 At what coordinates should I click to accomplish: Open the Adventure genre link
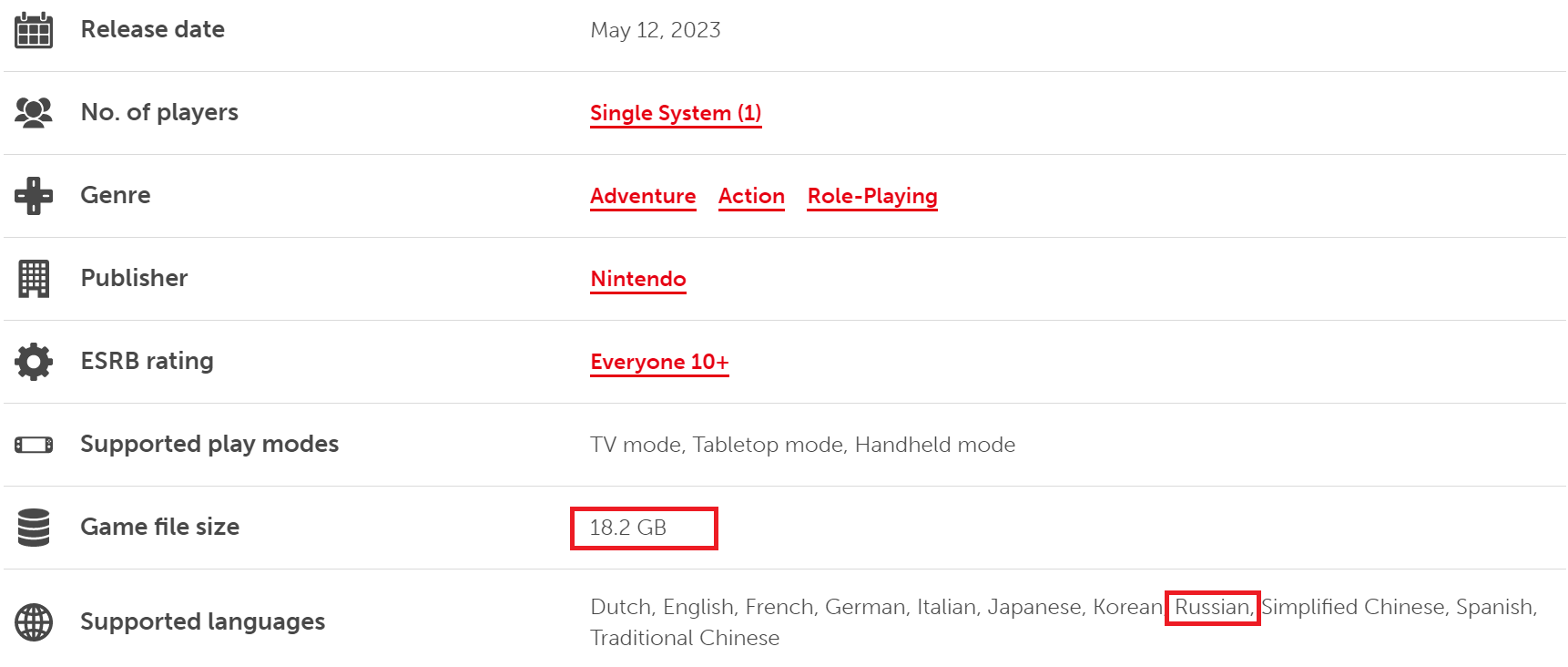pyautogui.click(x=643, y=196)
